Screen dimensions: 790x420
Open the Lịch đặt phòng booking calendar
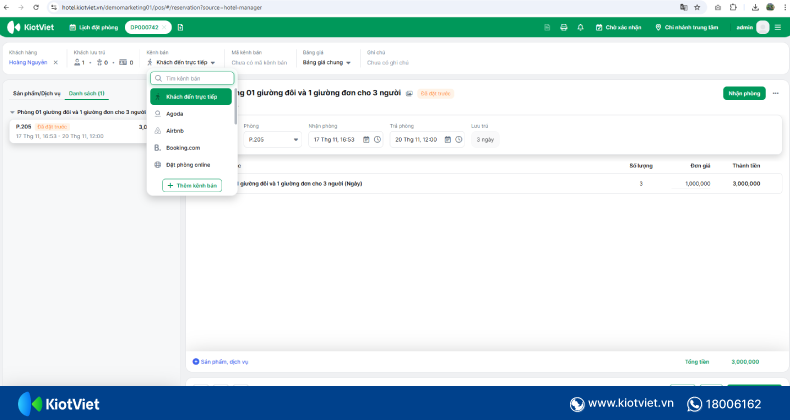pyautogui.click(x=94, y=27)
